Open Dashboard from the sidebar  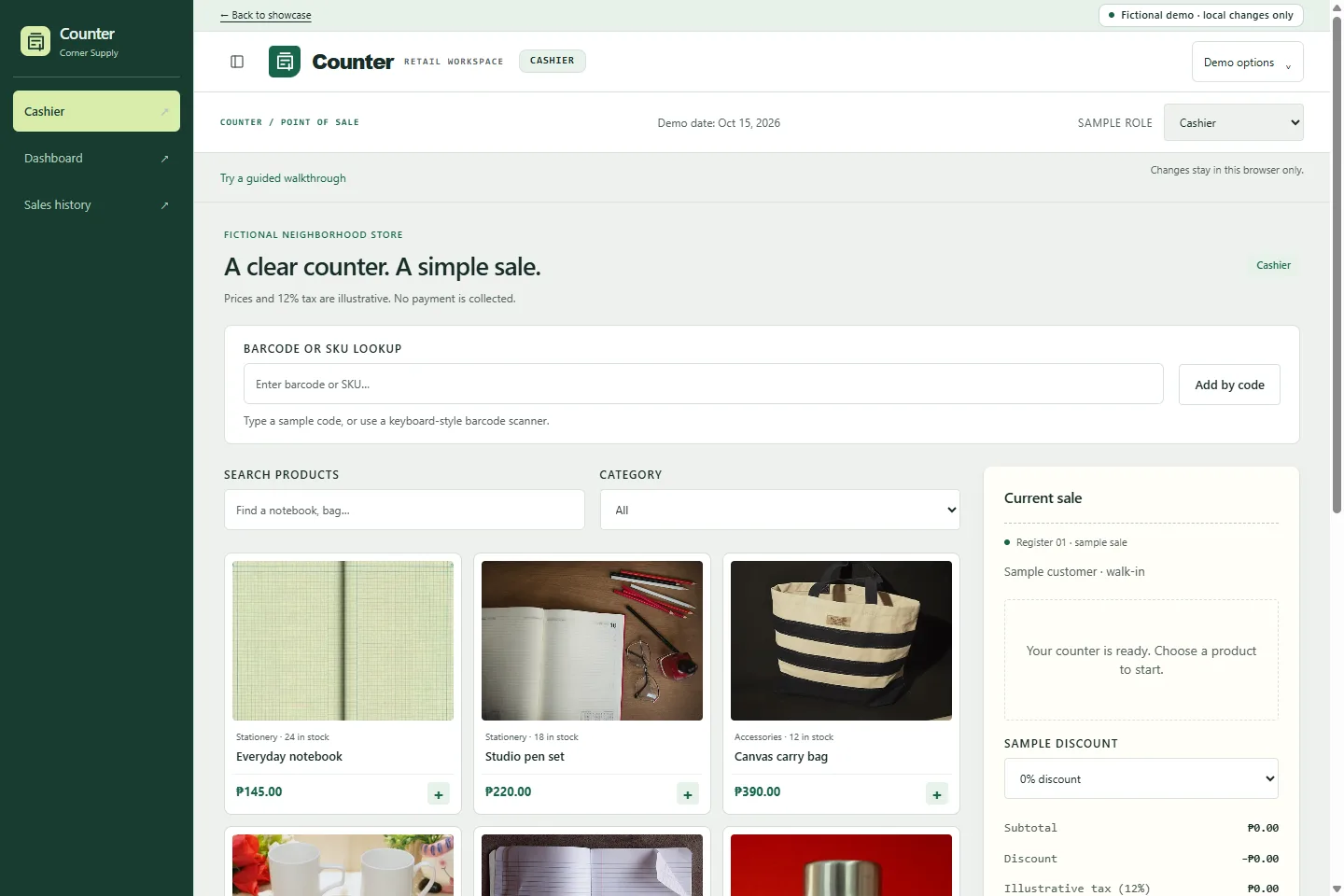point(96,158)
